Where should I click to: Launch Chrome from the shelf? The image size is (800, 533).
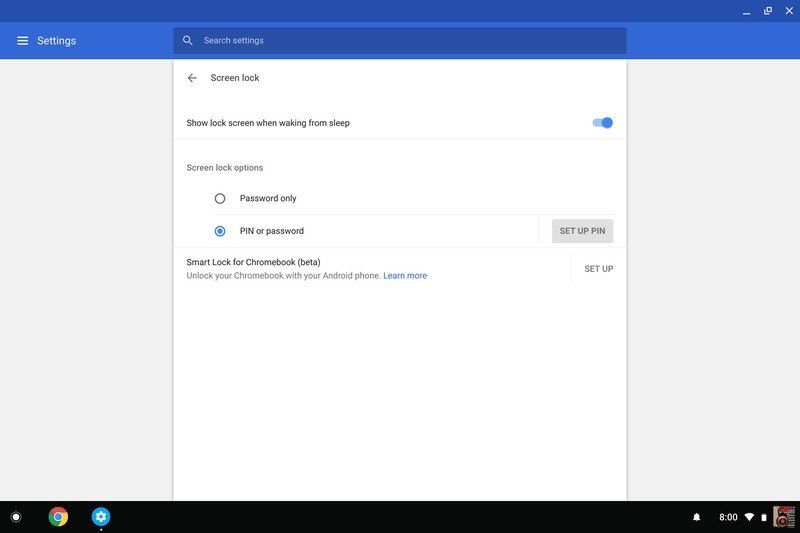click(x=58, y=517)
